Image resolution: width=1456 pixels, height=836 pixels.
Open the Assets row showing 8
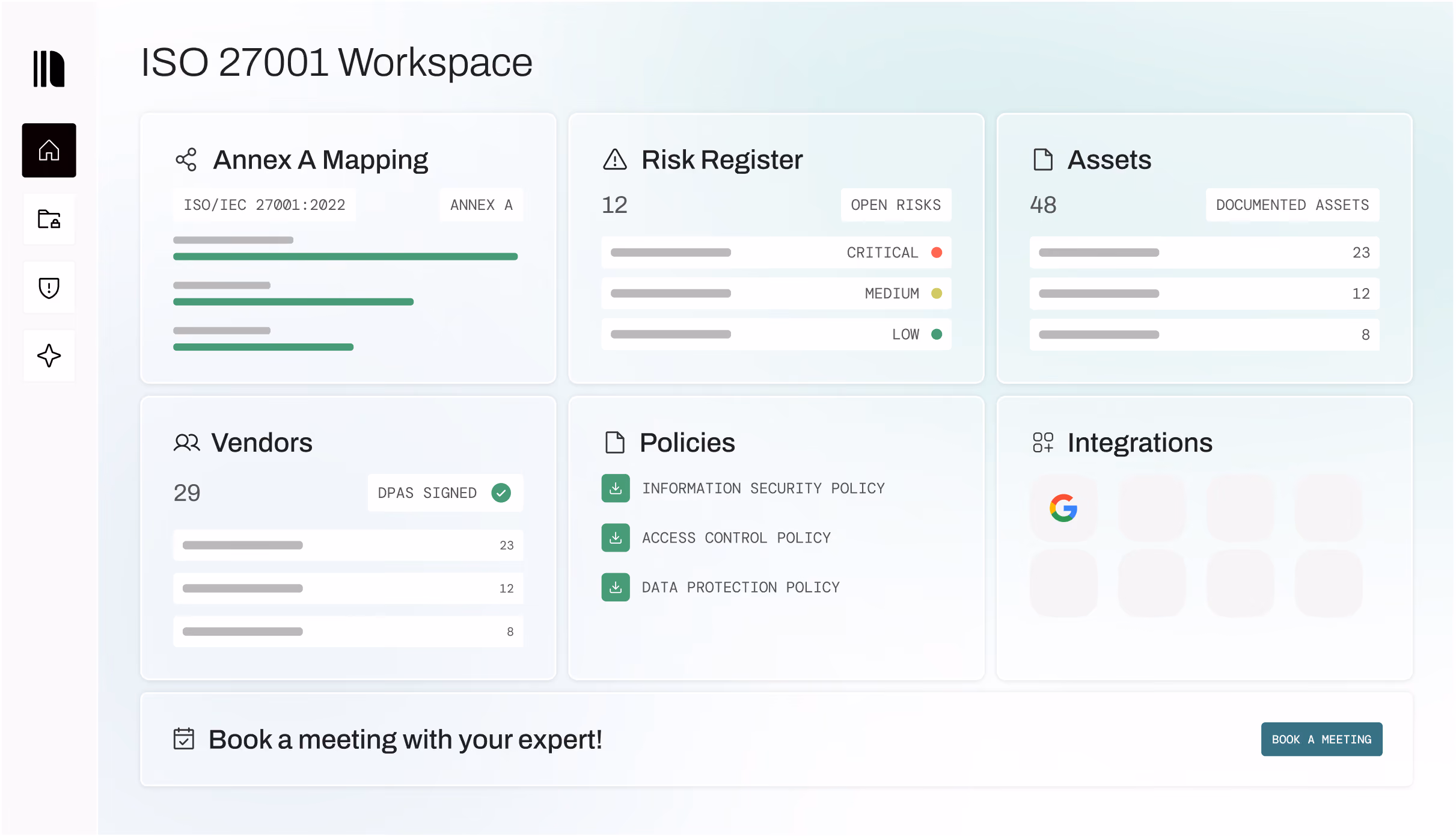[x=1205, y=334]
